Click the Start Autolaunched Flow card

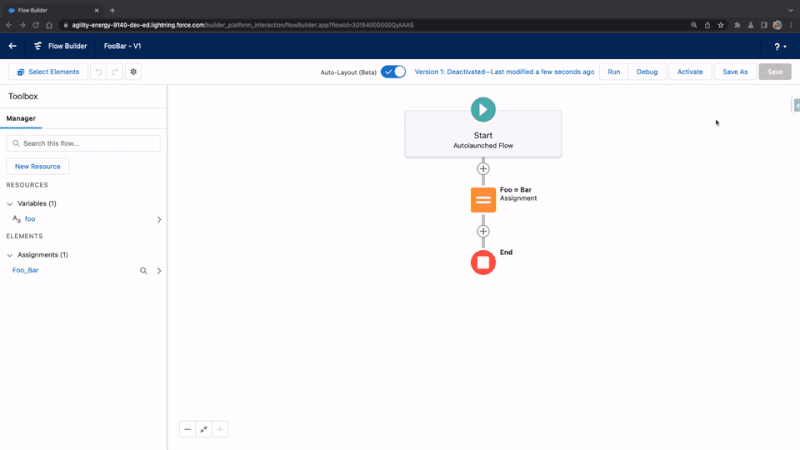pyautogui.click(x=483, y=134)
